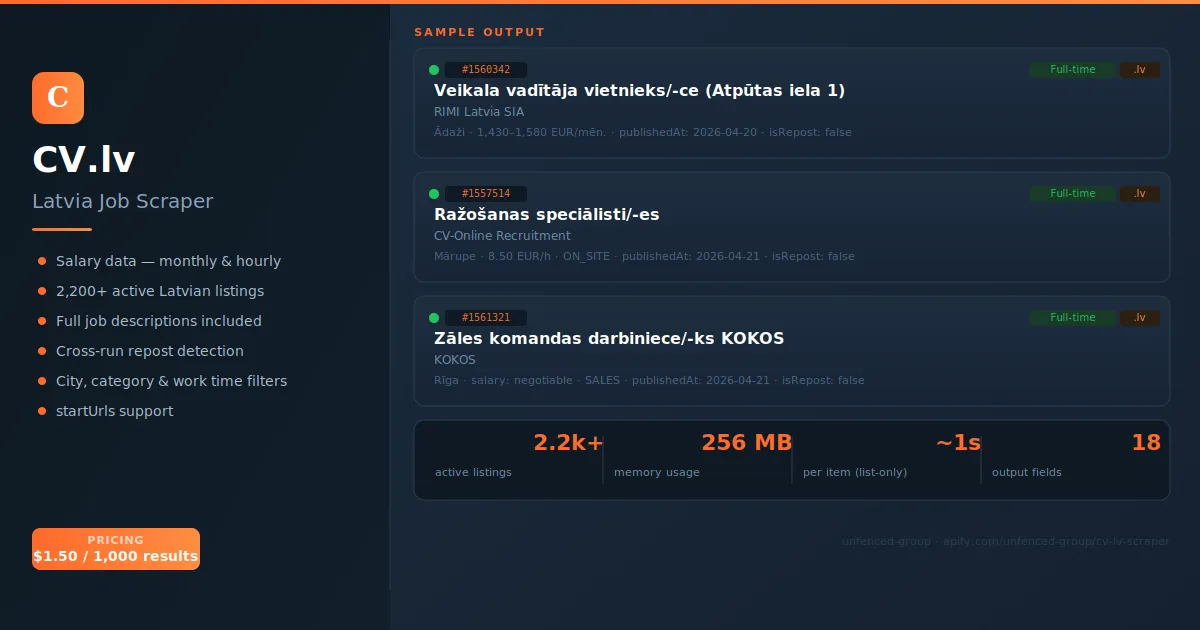This screenshot has width=1200, height=630.
Task: Select 'Salary data — monthly & hourly' bullet
Action: (168, 261)
